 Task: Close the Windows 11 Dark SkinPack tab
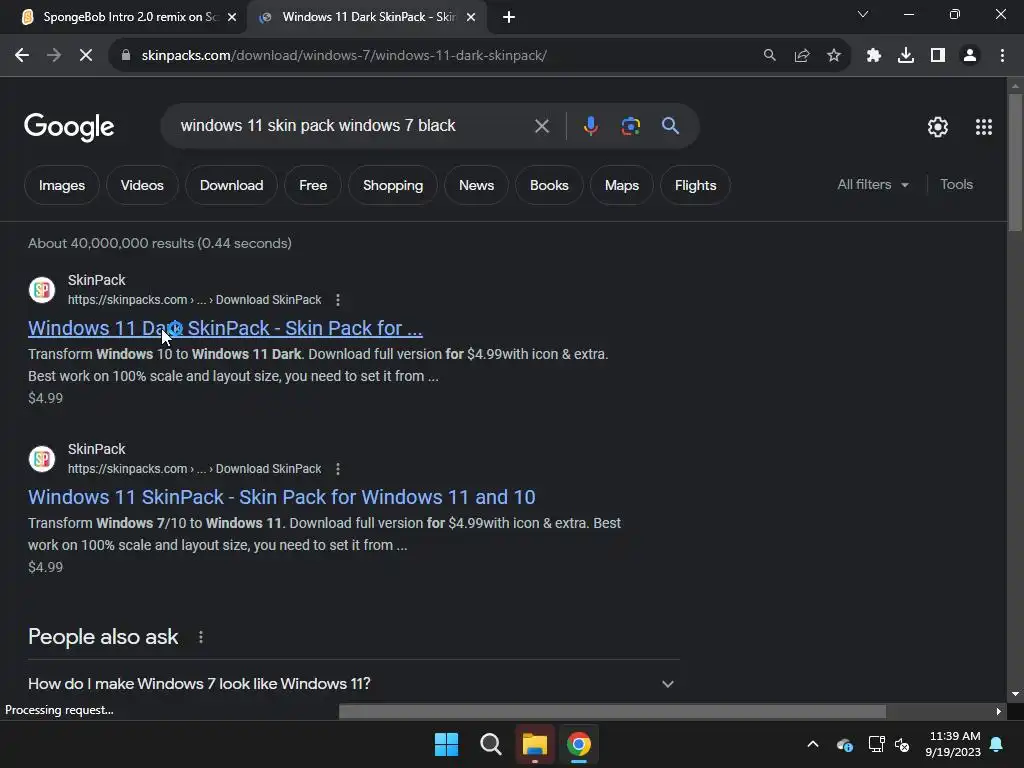tap(471, 17)
